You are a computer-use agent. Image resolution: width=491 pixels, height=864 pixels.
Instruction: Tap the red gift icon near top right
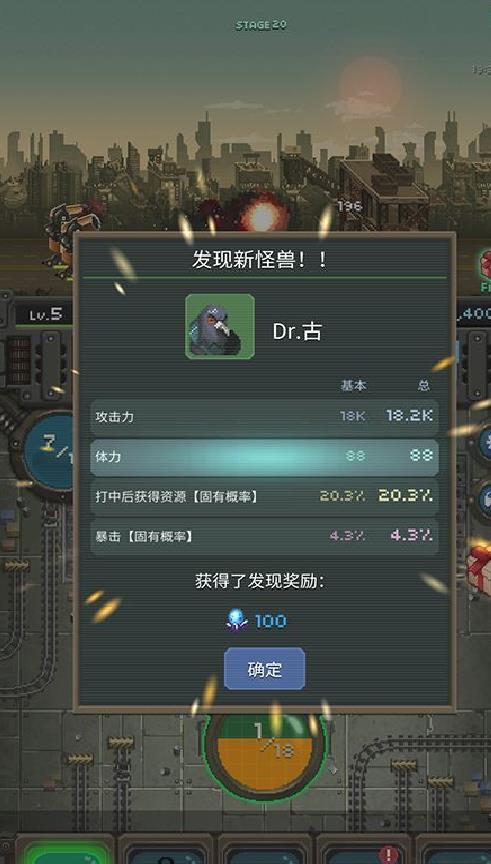[x=484, y=266]
